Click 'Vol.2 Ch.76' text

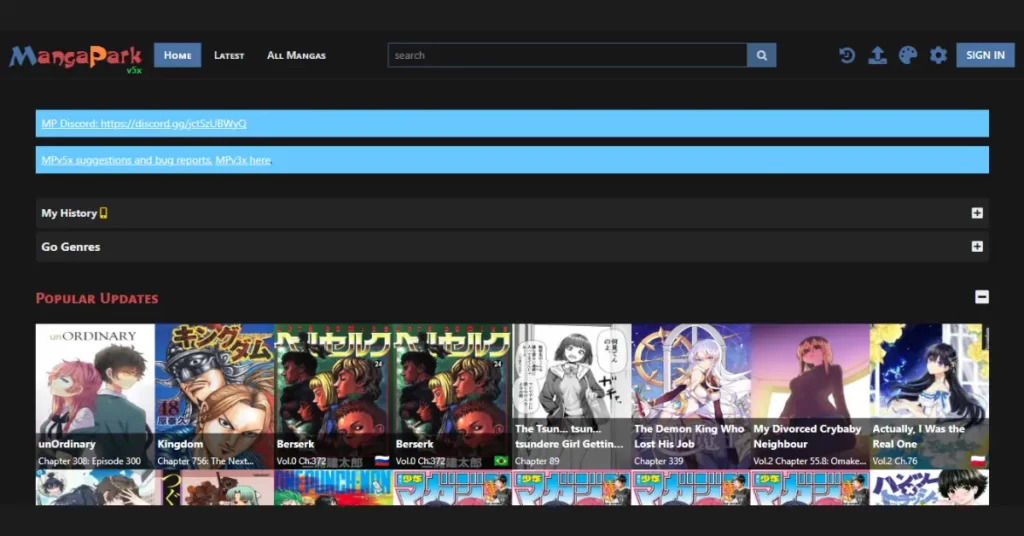(895, 461)
